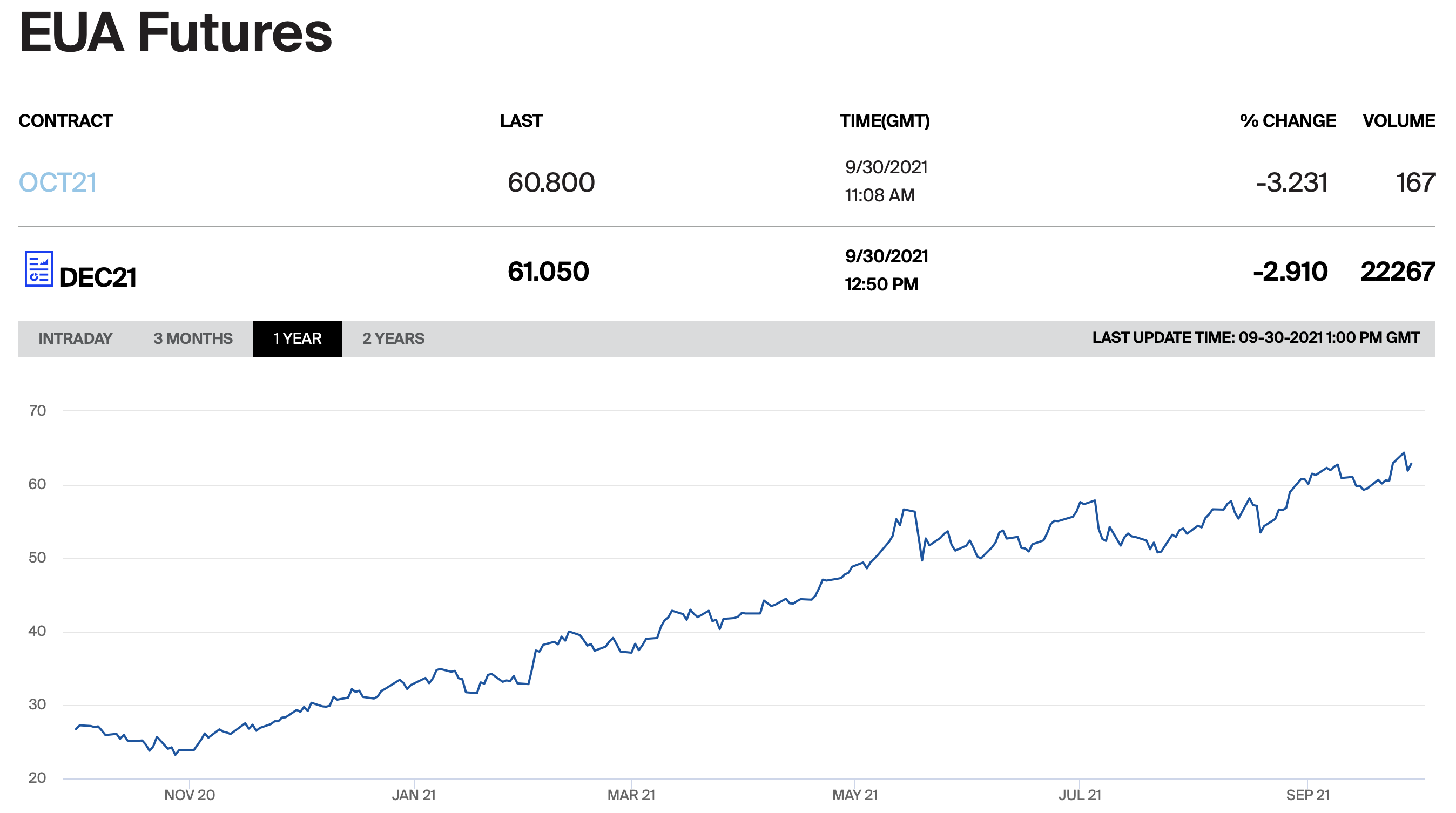
Task: Click the LAST column header
Action: point(521,121)
